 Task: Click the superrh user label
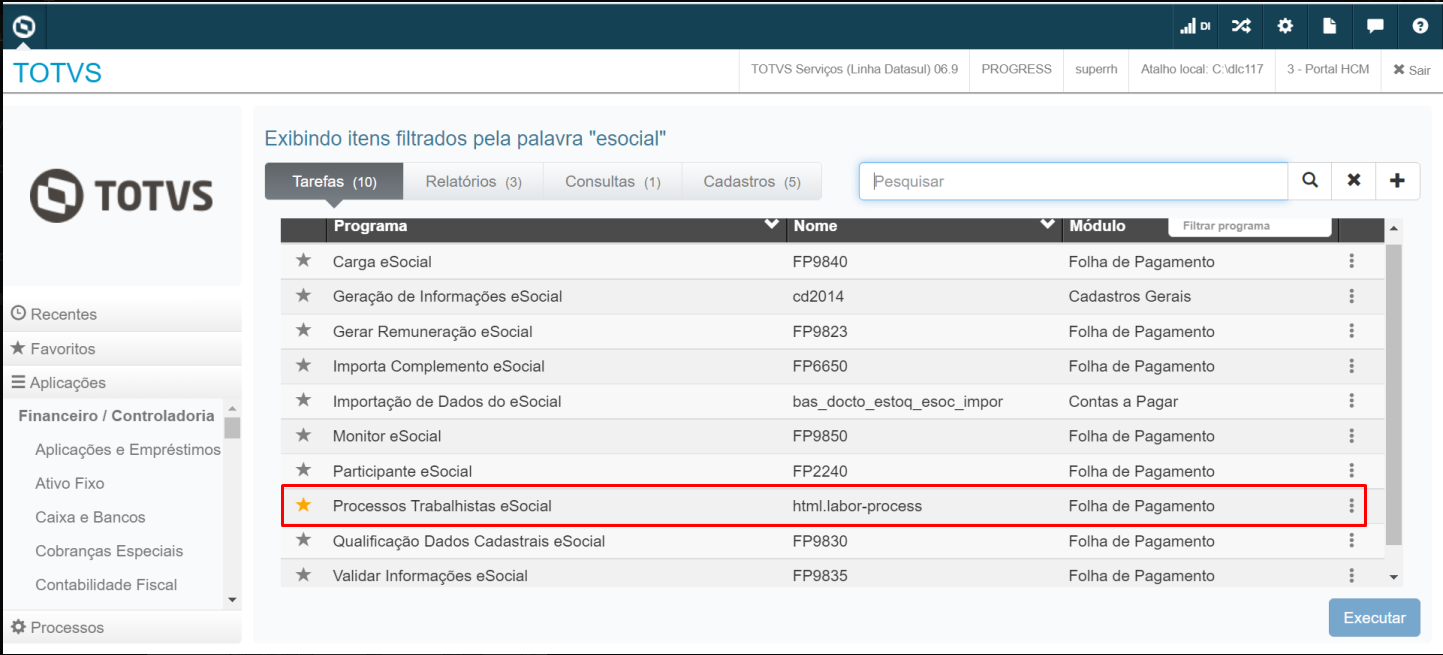click(1096, 70)
